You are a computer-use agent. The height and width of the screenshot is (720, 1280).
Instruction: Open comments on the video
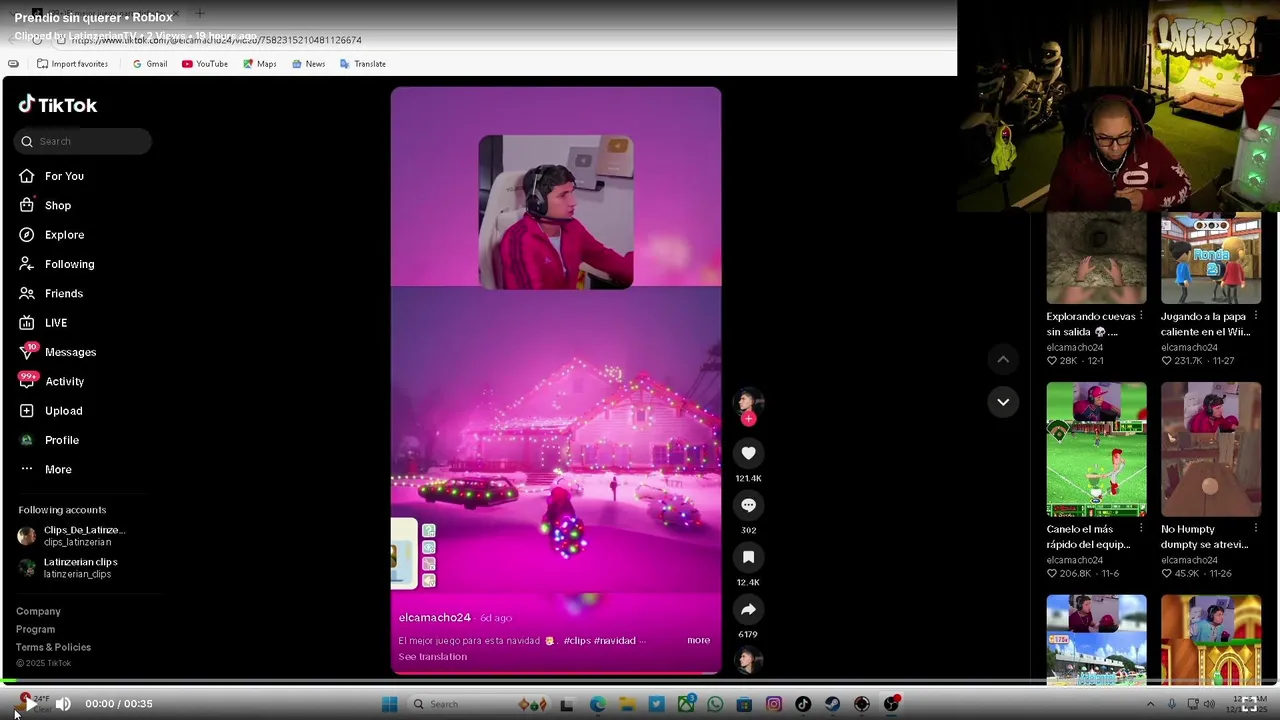point(748,505)
